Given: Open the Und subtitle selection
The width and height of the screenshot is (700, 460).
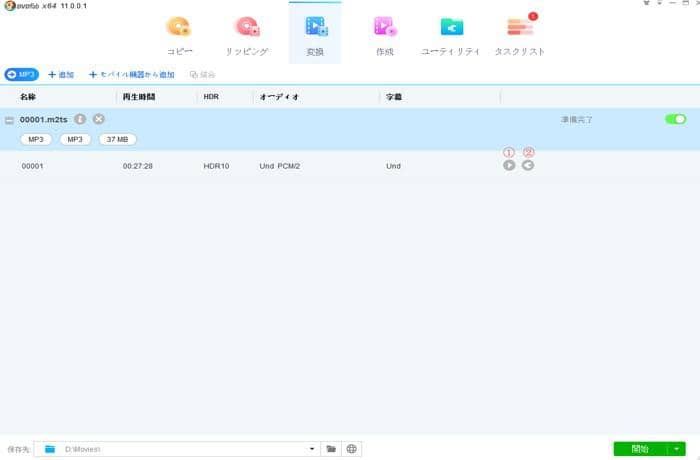Looking at the screenshot, I should coord(393,166).
